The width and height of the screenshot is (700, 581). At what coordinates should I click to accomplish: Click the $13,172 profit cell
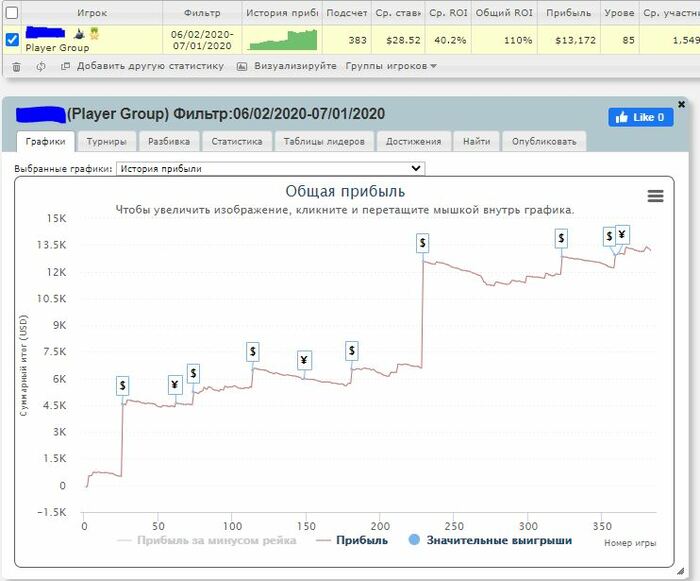coord(568,40)
